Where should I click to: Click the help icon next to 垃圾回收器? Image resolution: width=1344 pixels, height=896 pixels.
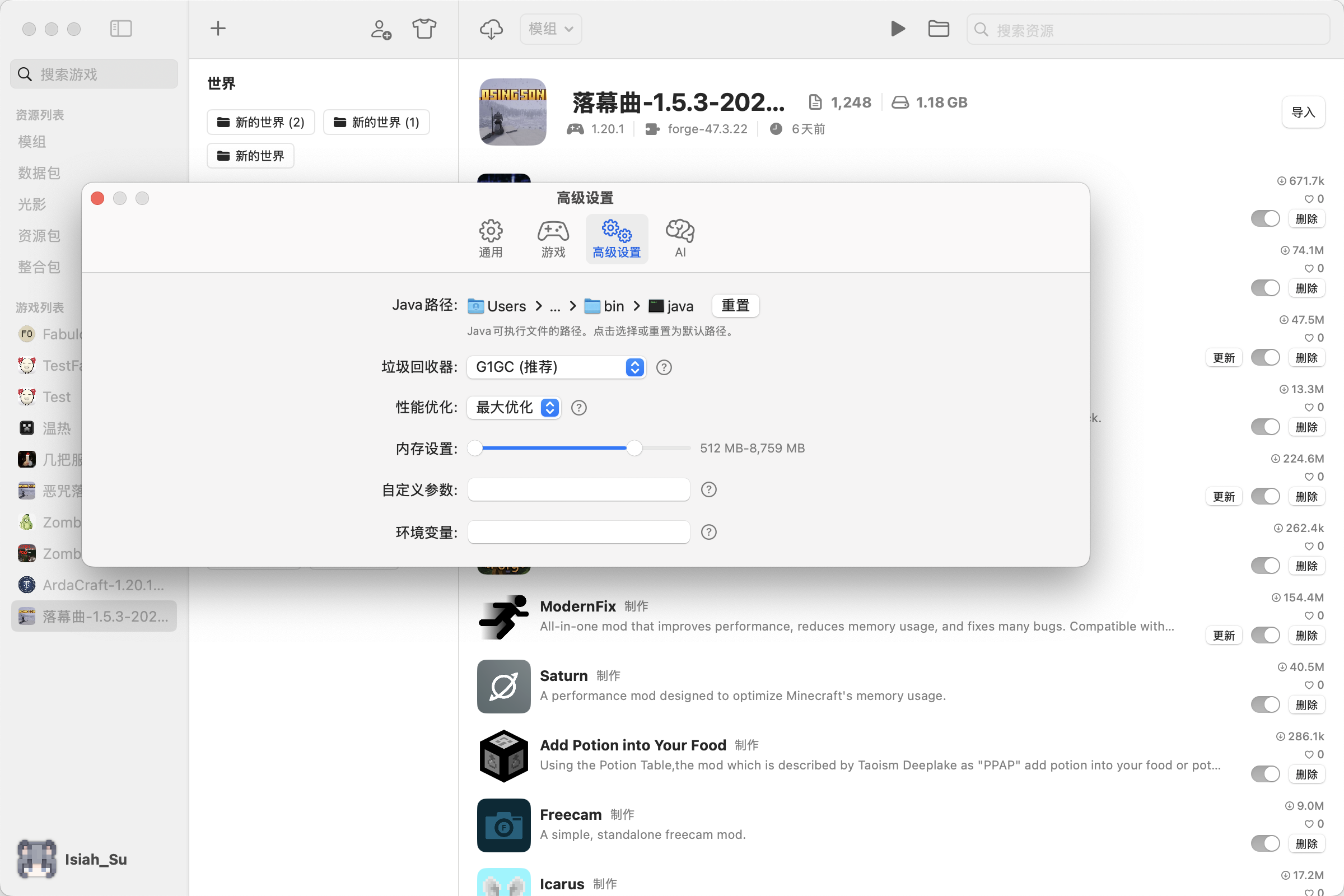(x=664, y=367)
